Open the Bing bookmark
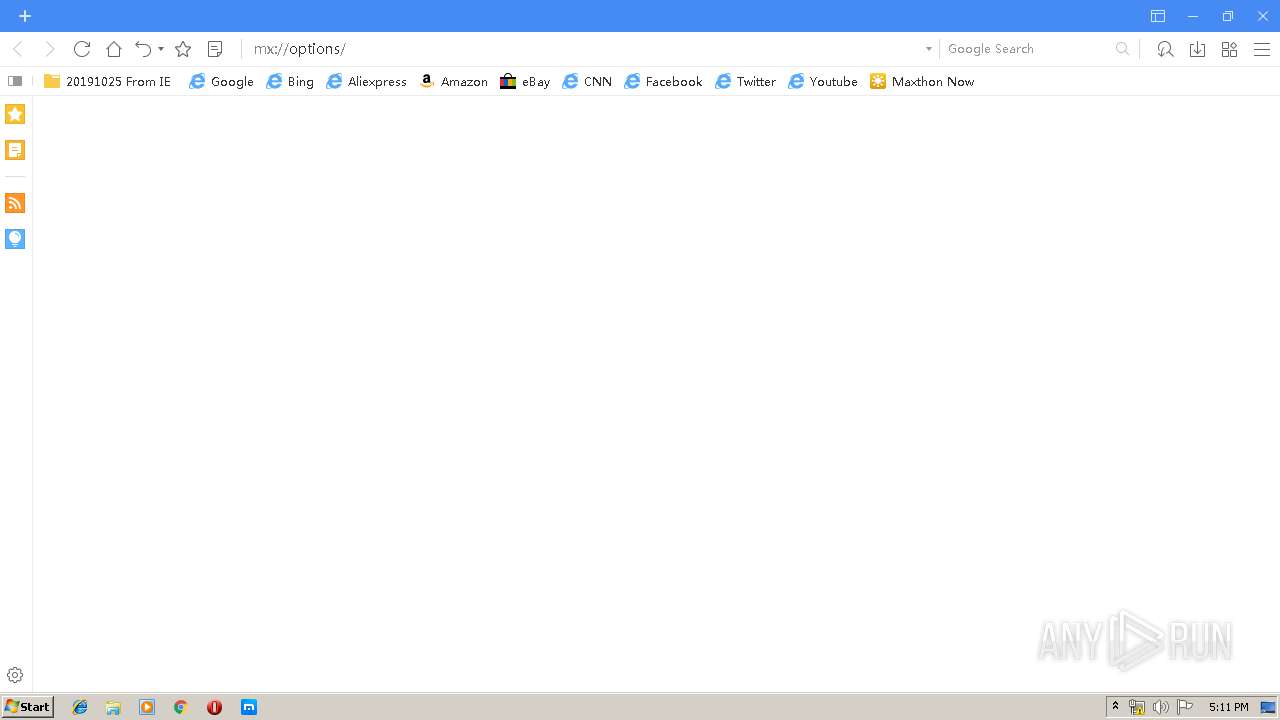This screenshot has width=1280, height=720. tap(290, 82)
